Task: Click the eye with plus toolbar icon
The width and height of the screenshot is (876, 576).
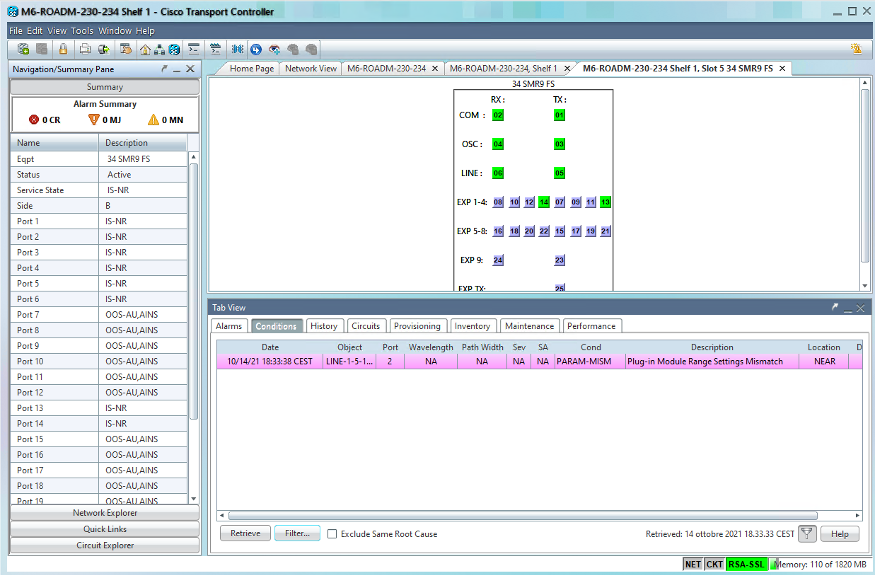Action: click(274, 49)
